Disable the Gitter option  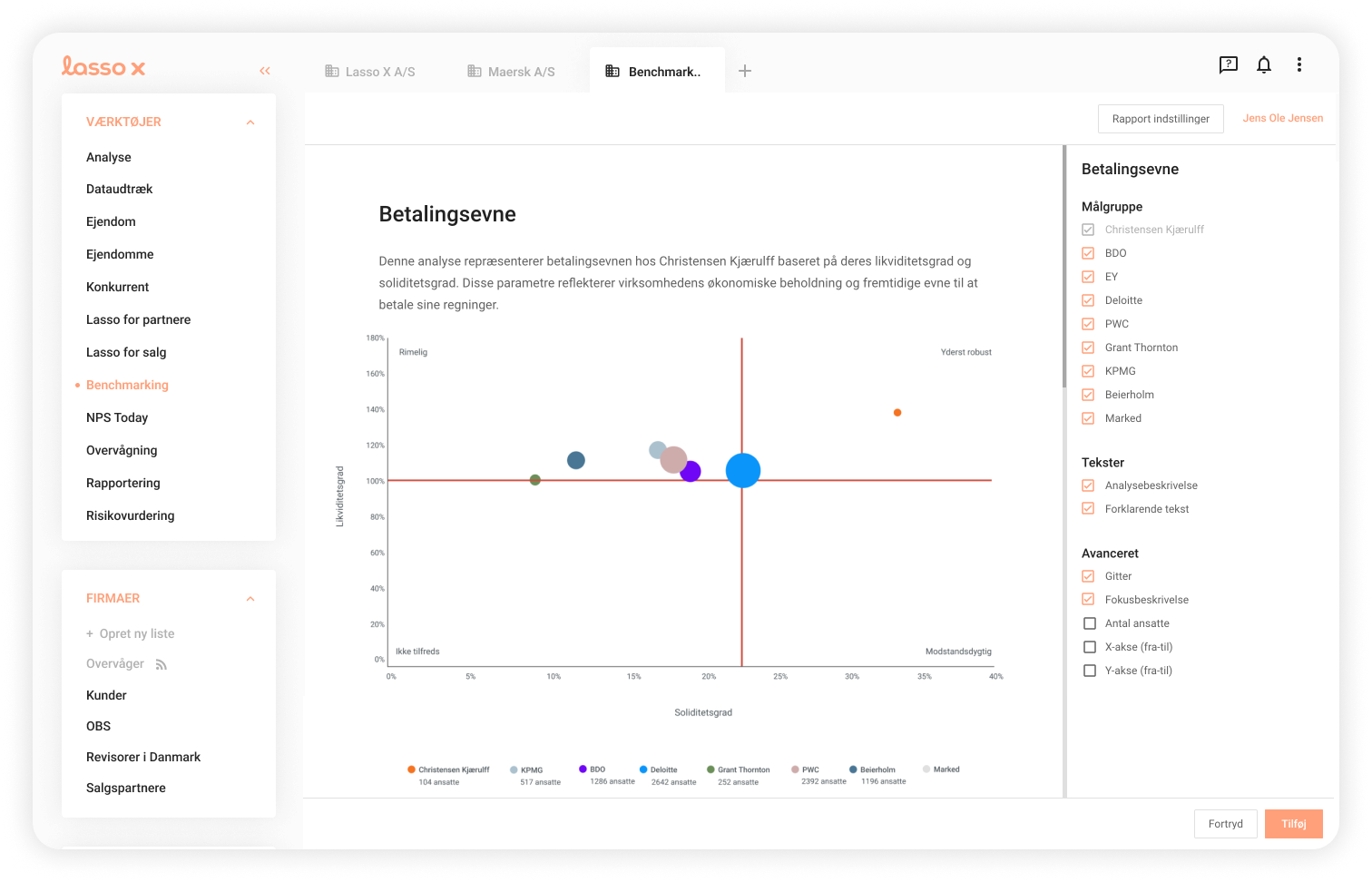tap(1088, 576)
